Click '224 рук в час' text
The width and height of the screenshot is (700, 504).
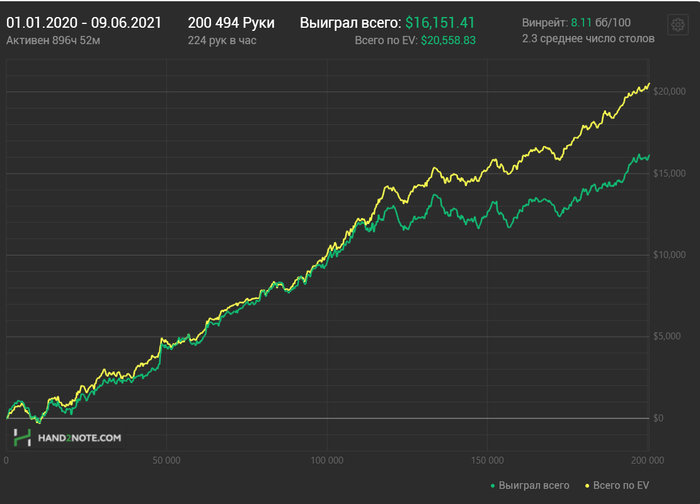[222, 41]
